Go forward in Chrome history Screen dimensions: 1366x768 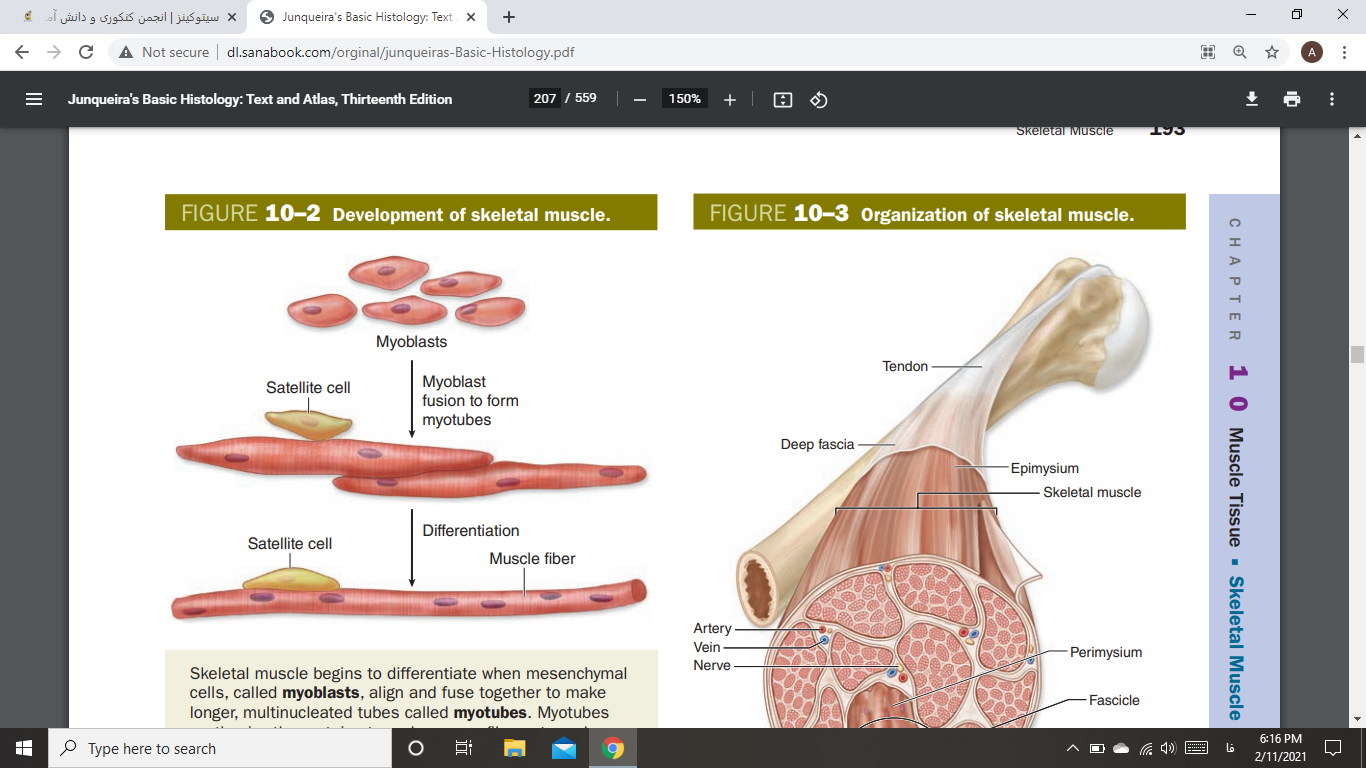coord(54,52)
